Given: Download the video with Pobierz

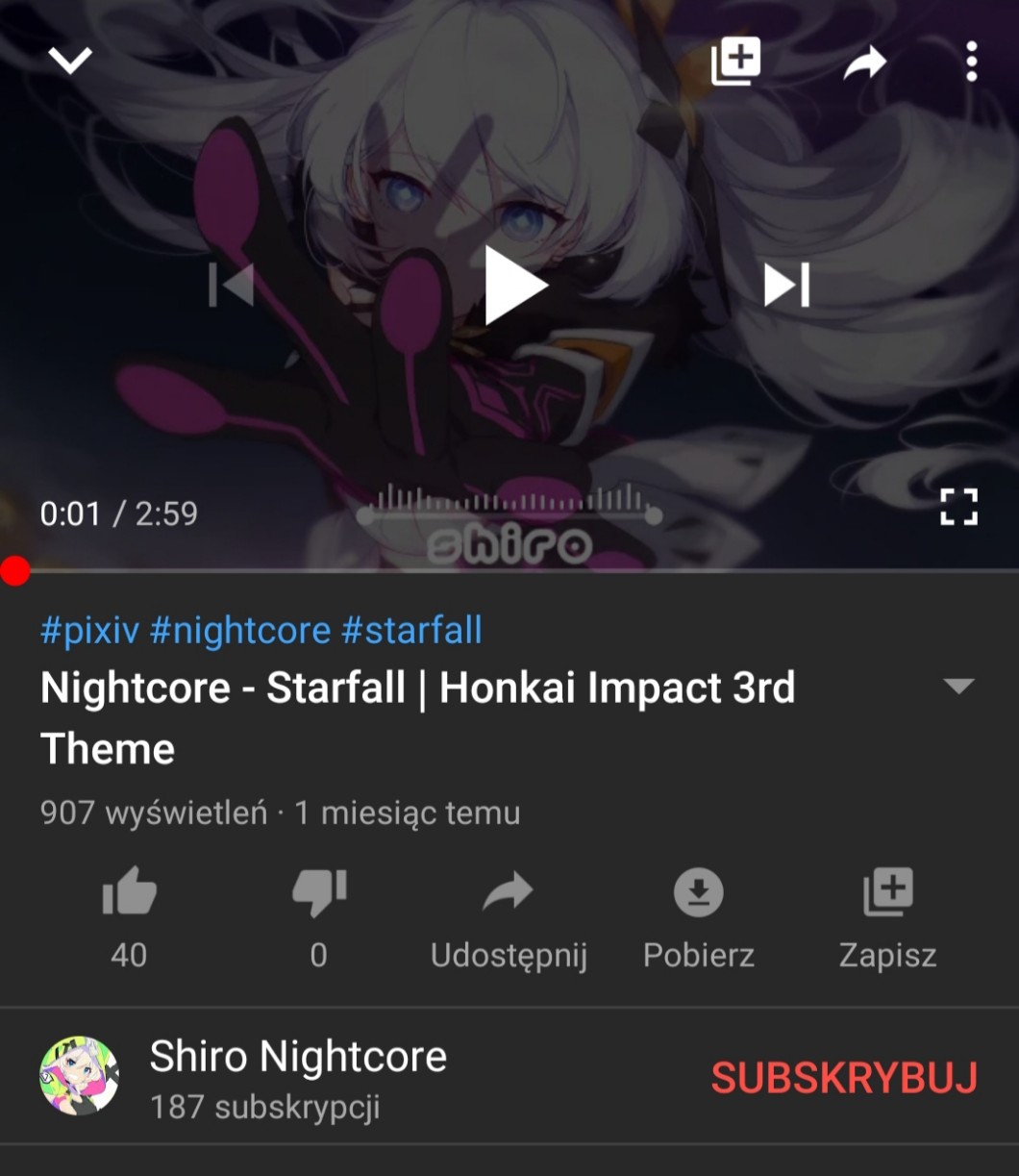Looking at the screenshot, I should pyautogui.click(x=698, y=892).
